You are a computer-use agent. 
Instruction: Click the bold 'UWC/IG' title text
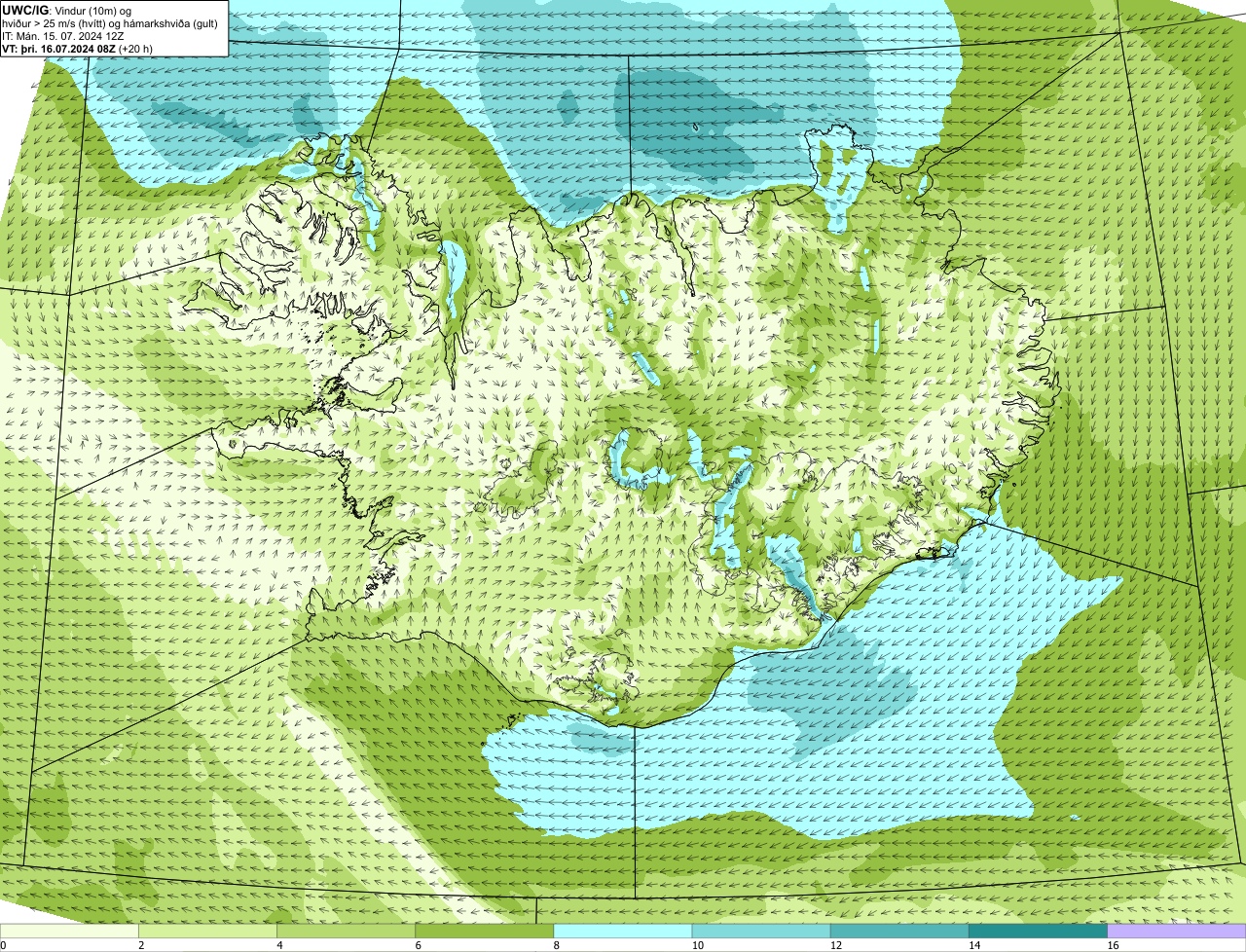coord(24,10)
